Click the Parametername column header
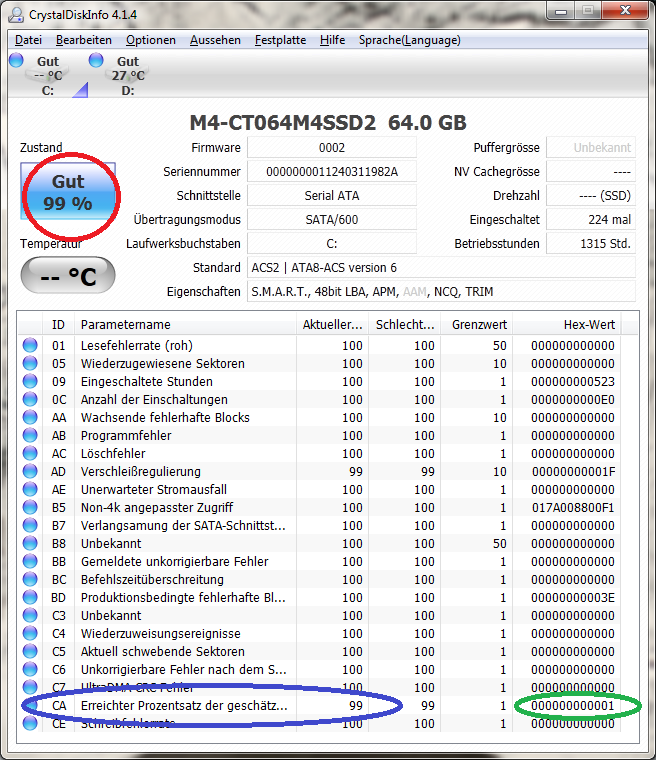This screenshot has width=656, height=760. [185, 324]
